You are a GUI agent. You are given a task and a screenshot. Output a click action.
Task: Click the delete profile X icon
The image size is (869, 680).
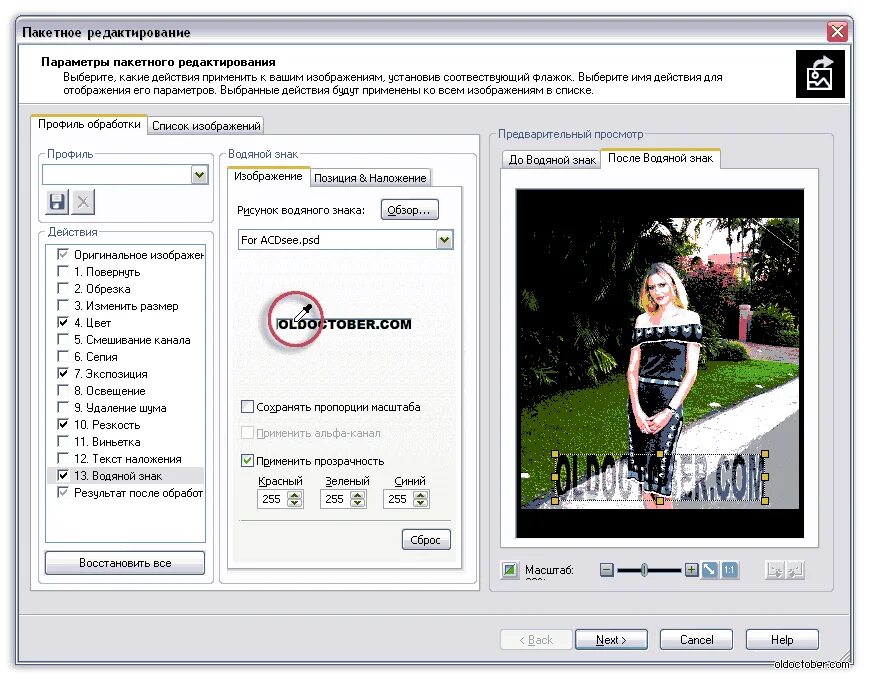coord(83,202)
